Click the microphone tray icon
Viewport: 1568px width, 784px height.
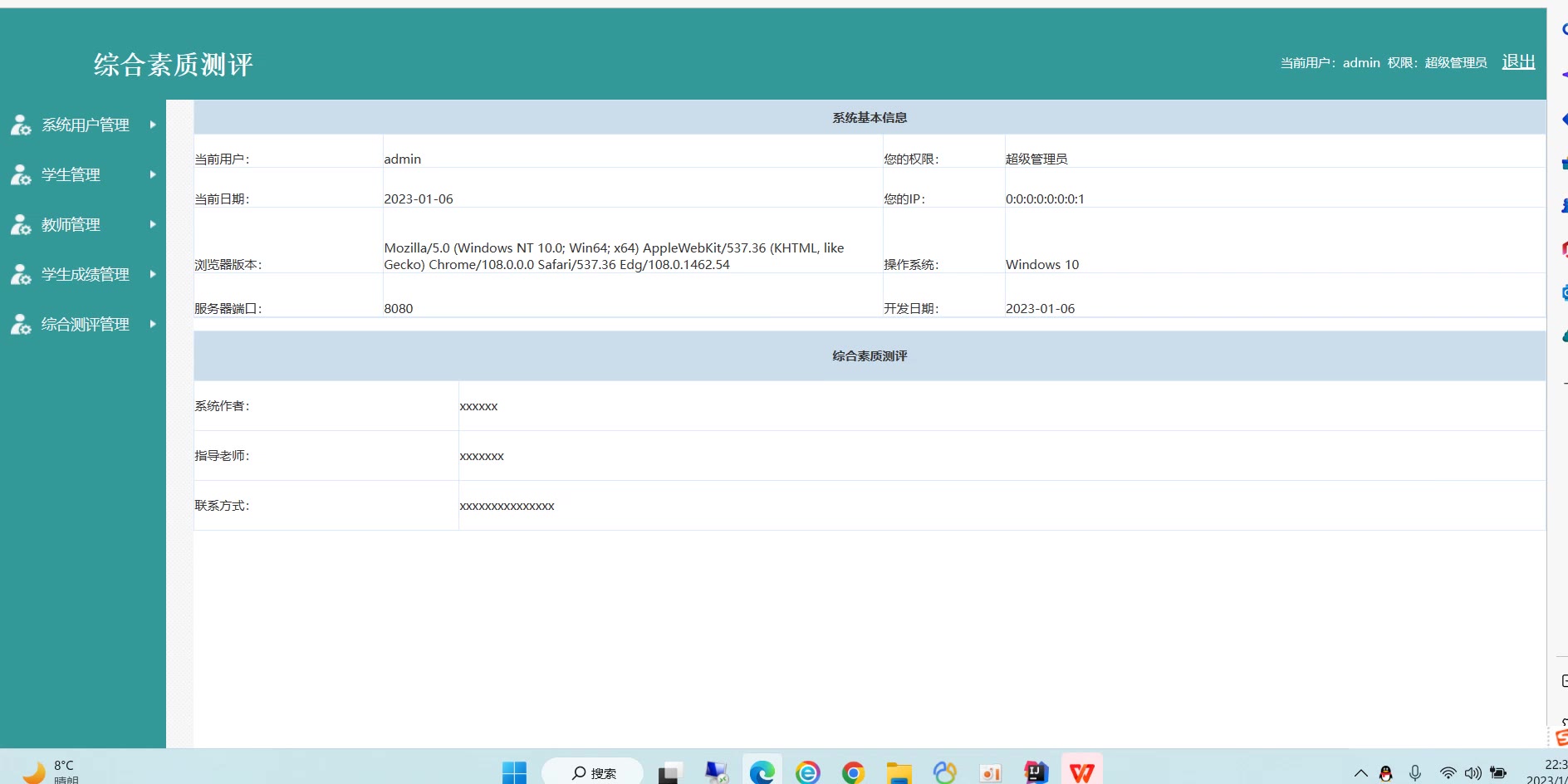(1415, 773)
